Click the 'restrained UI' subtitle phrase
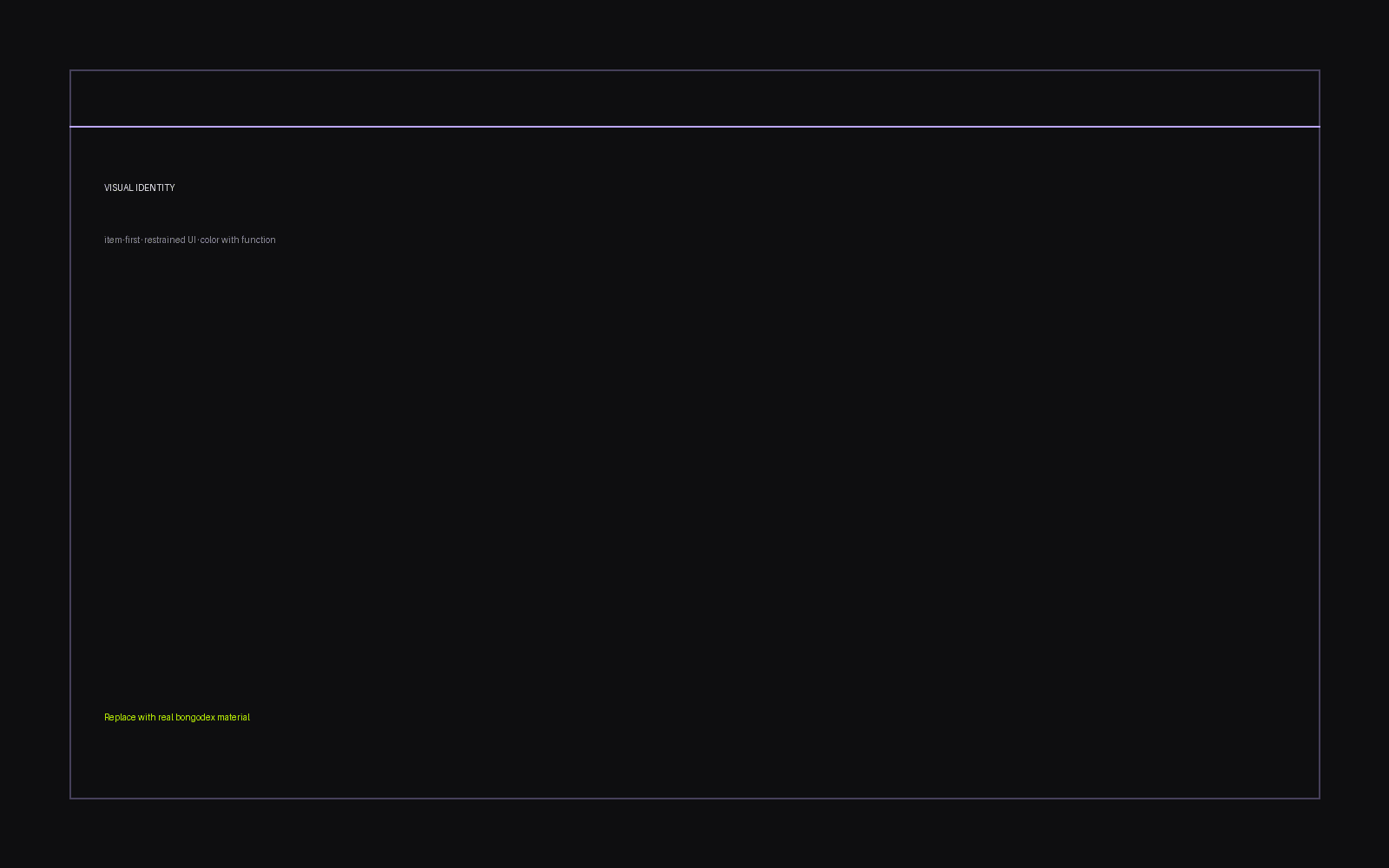The image size is (1389, 868). 170,240
